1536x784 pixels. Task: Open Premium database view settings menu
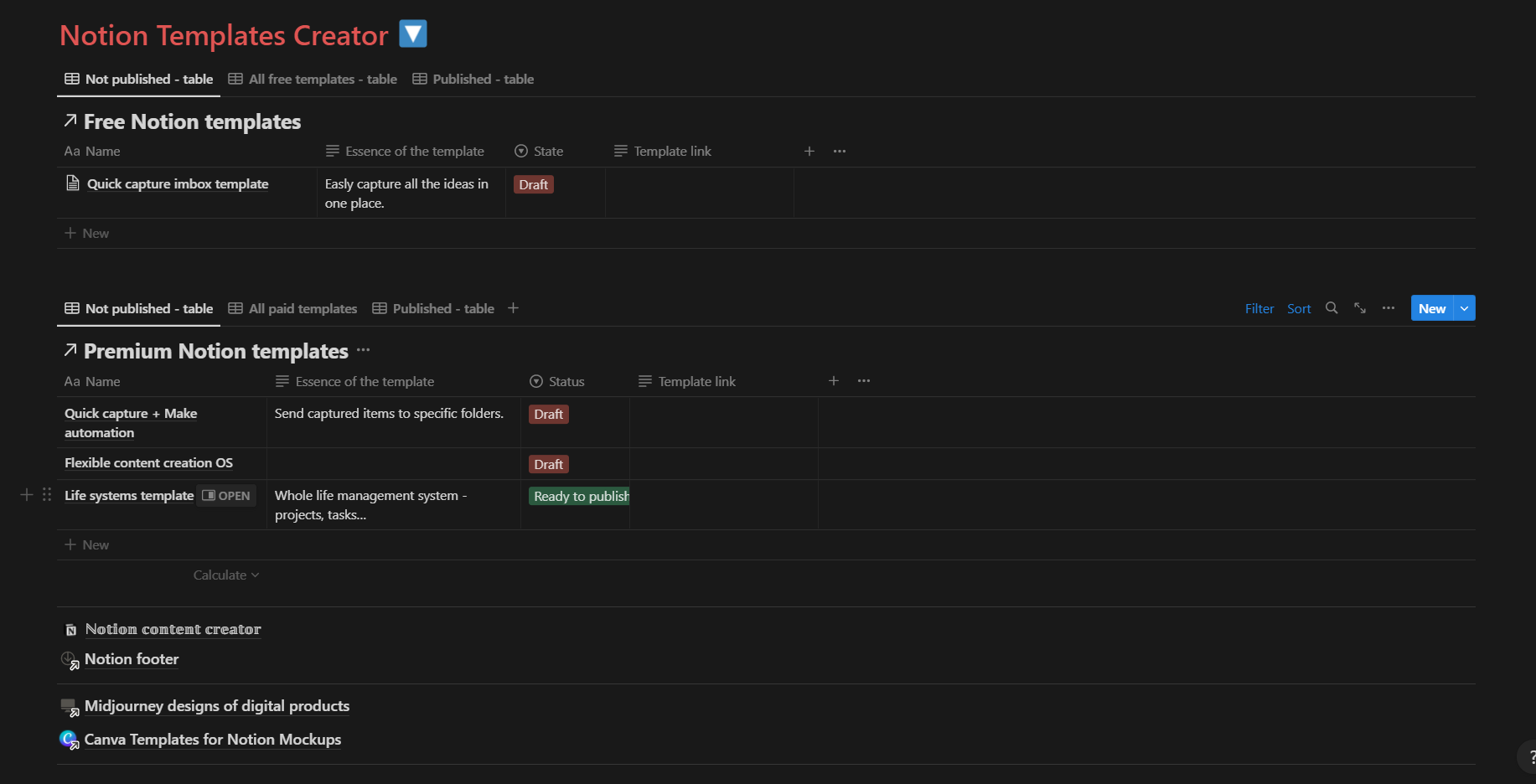(x=1389, y=308)
